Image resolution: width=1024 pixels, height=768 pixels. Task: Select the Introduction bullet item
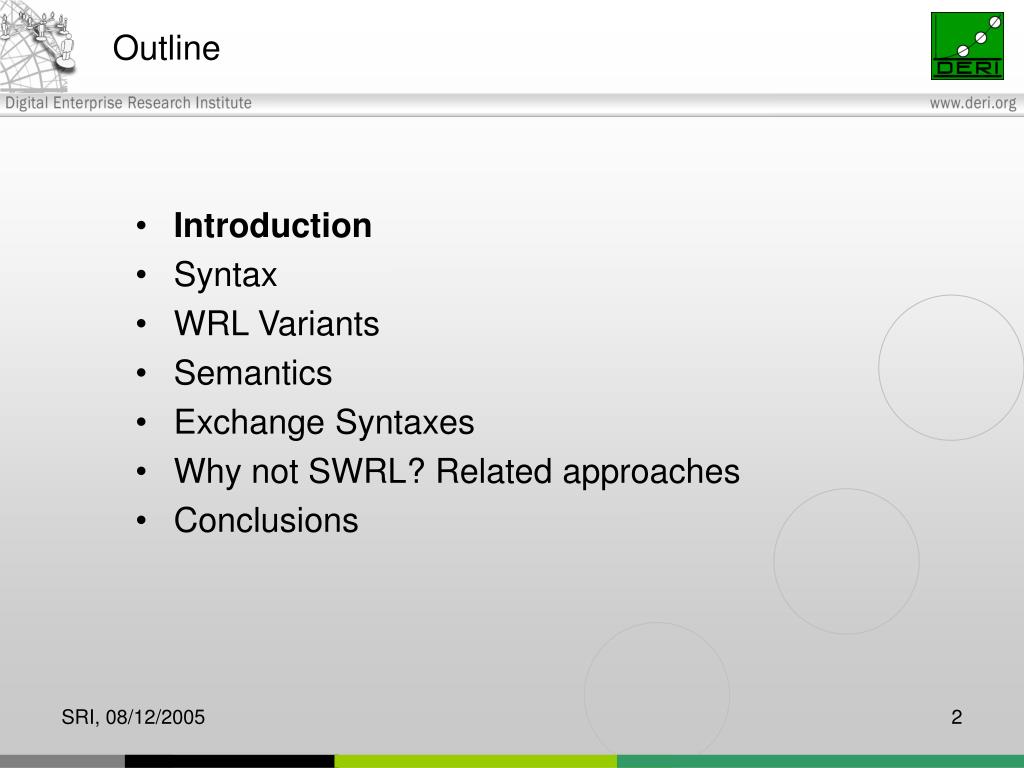pos(272,225)
